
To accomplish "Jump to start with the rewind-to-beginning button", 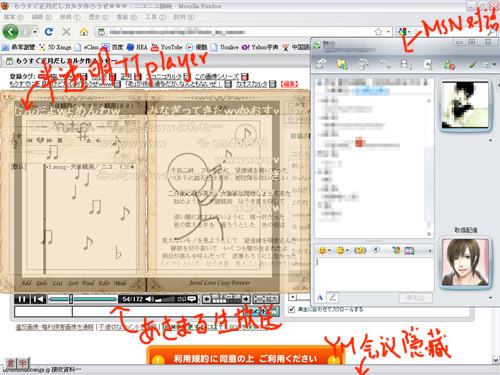I will click(x=38, y=299).
